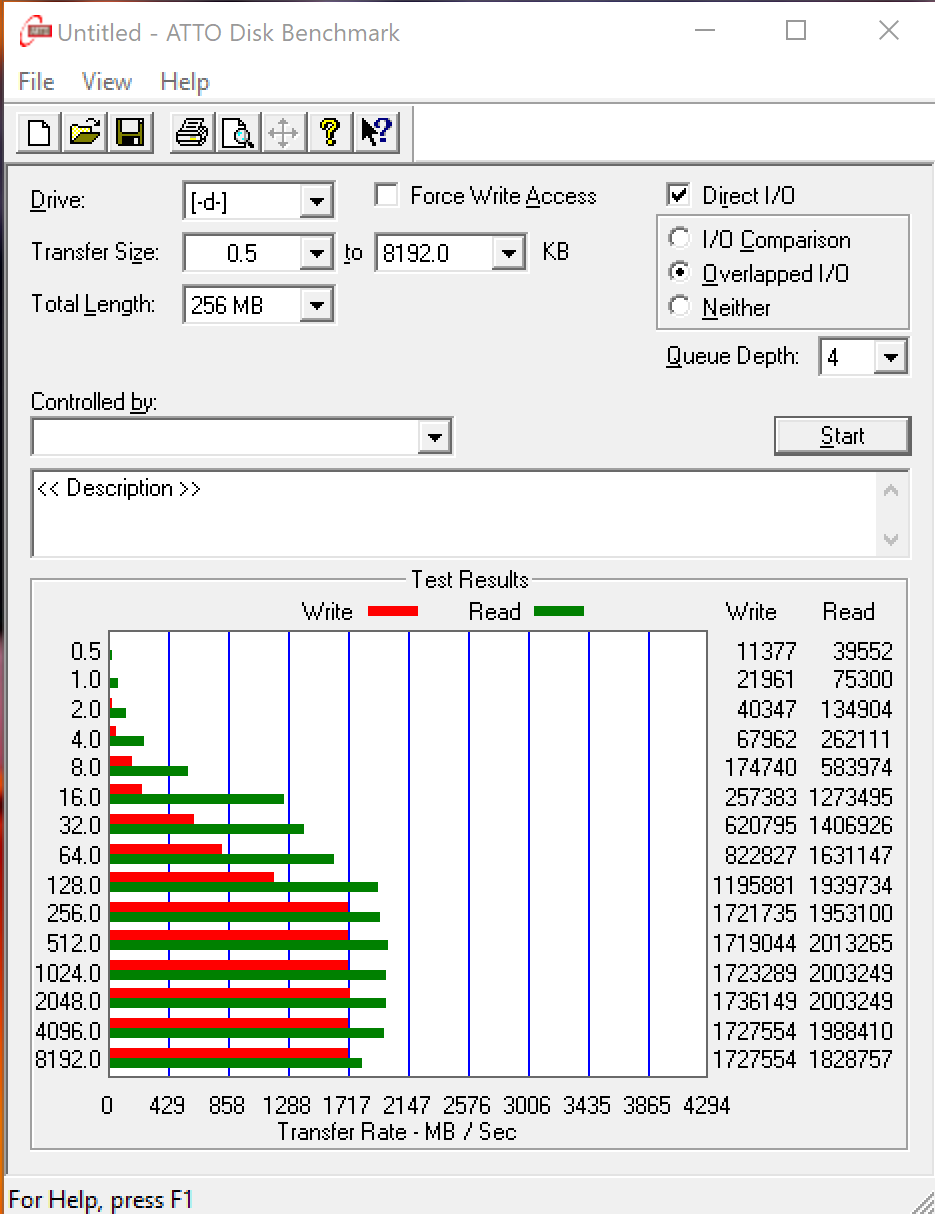Expand the Queue Depth dropdown

coord(890,357)
